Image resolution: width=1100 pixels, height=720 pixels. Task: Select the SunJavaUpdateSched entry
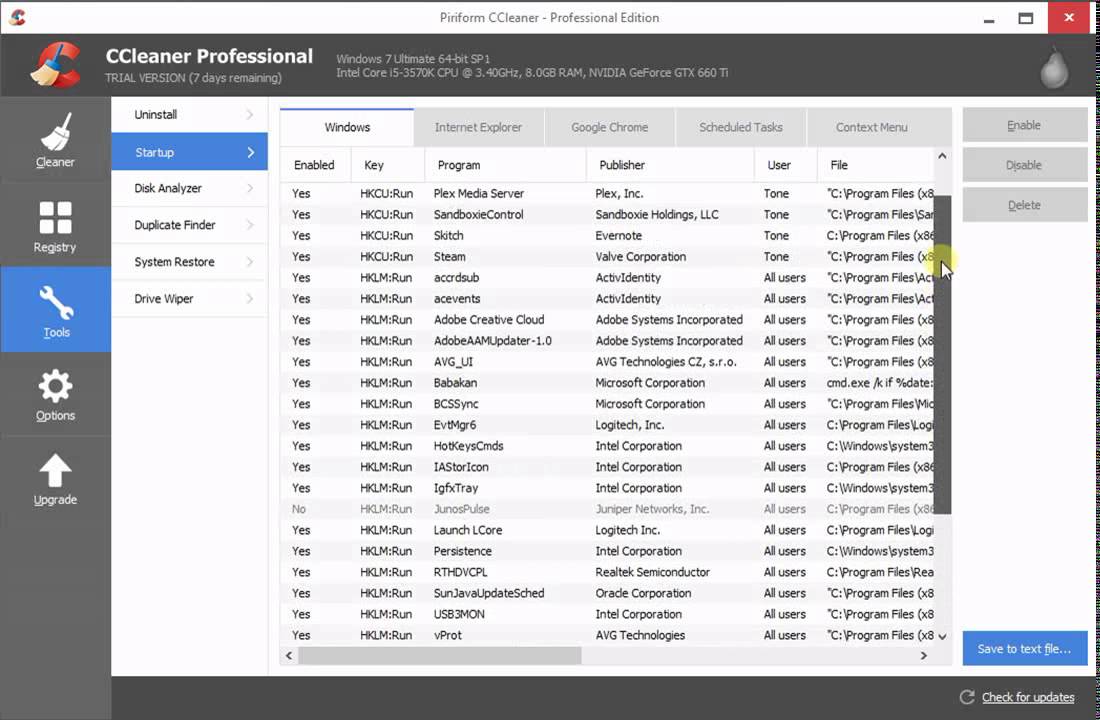pos(608,593)
